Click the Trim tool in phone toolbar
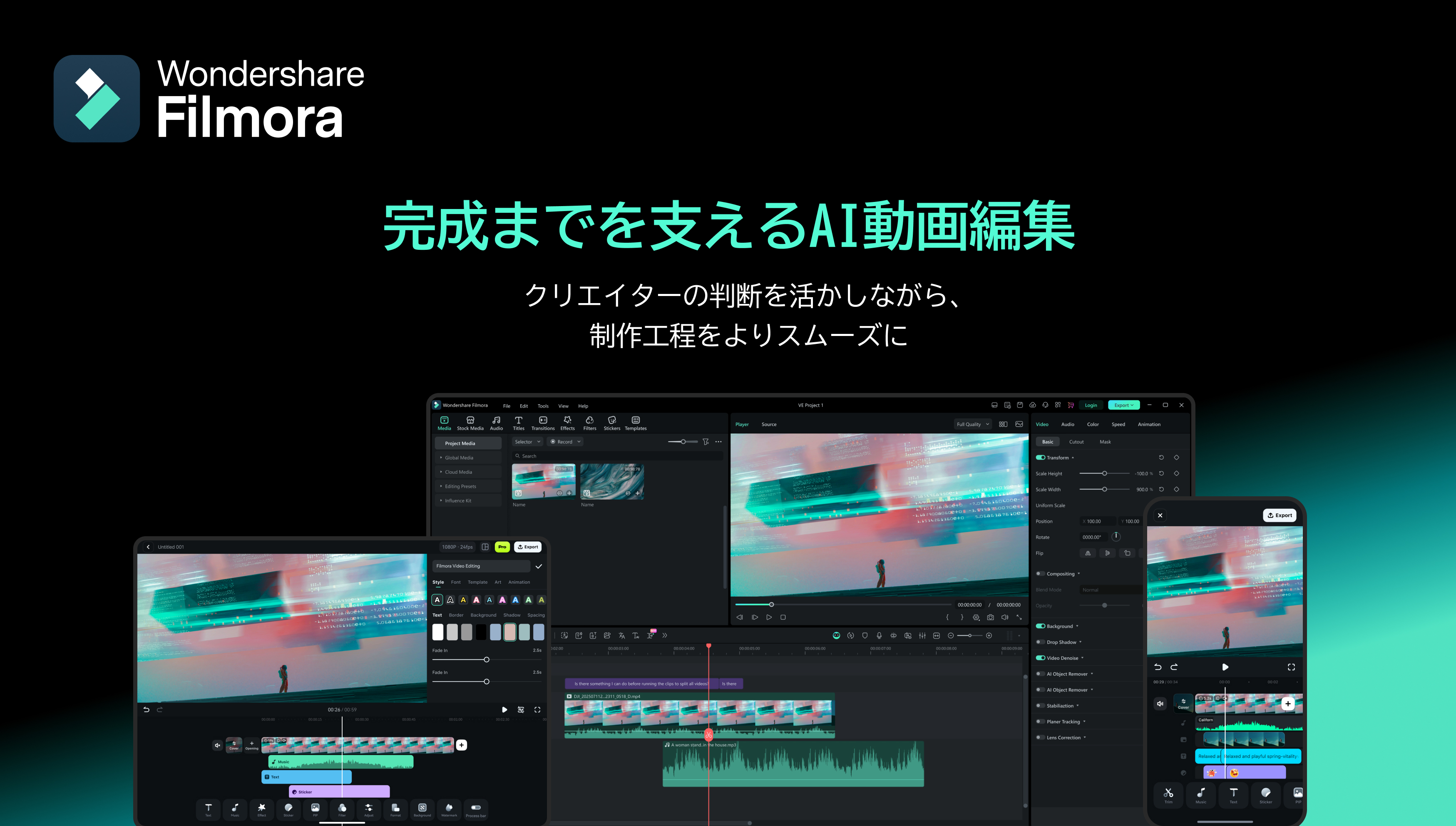 pyautogui.click(x=1168, y=795)
